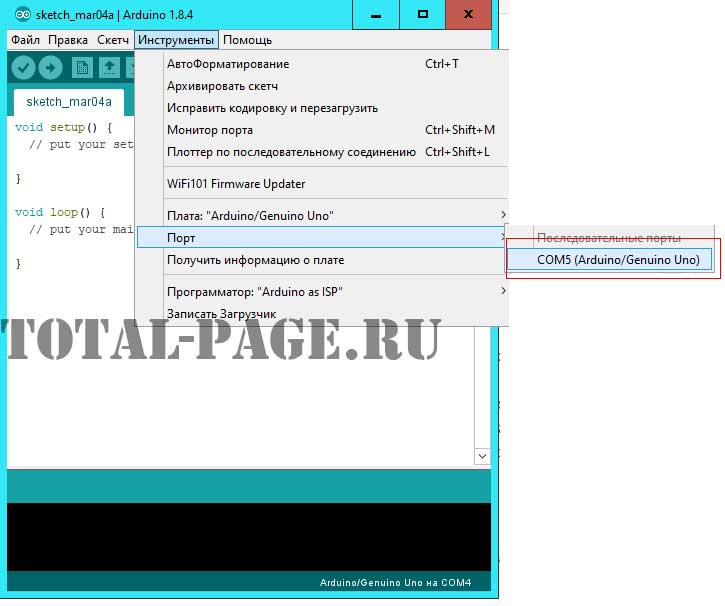Viewport: 725px width, 606px height.
Task: Maximize the Arduino window
Action: (x=423, y=15)
